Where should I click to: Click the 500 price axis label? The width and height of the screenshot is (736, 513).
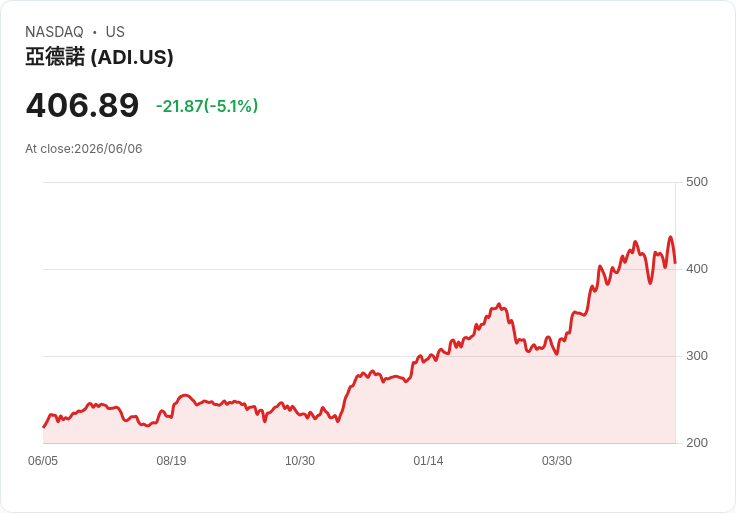697,182
